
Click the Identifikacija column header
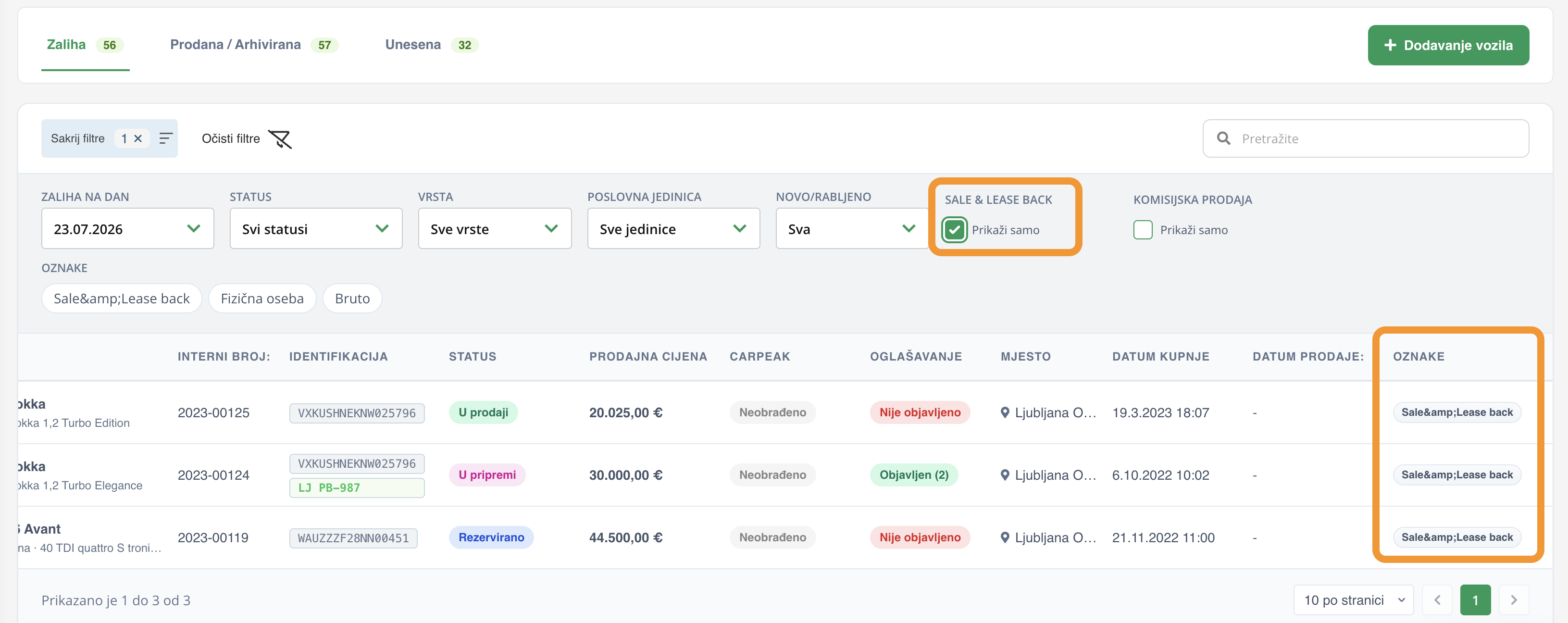338,356
